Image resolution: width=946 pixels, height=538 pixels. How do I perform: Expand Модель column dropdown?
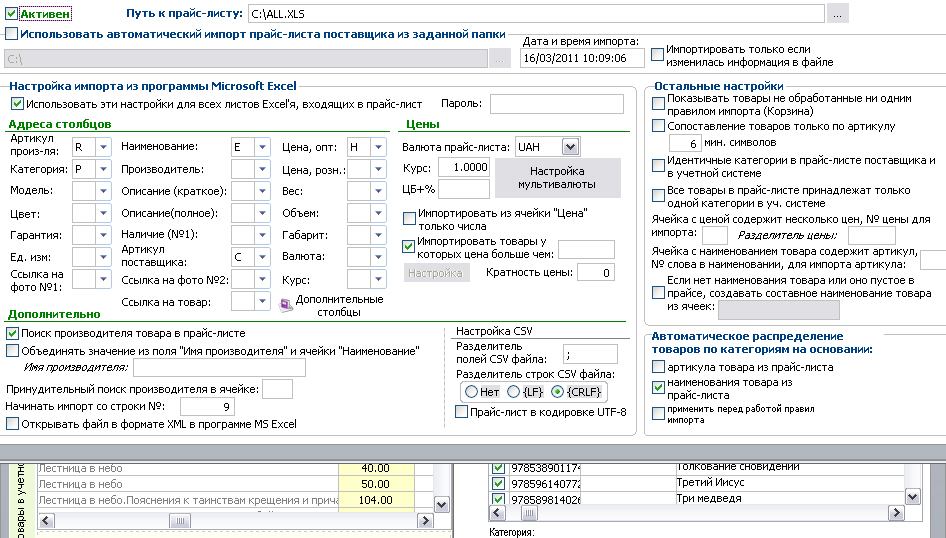point(103,191)
